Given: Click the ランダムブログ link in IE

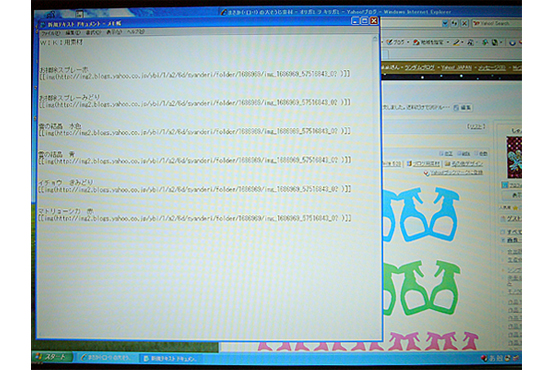Looking at the screenshot, I should (x=419, y=67).
